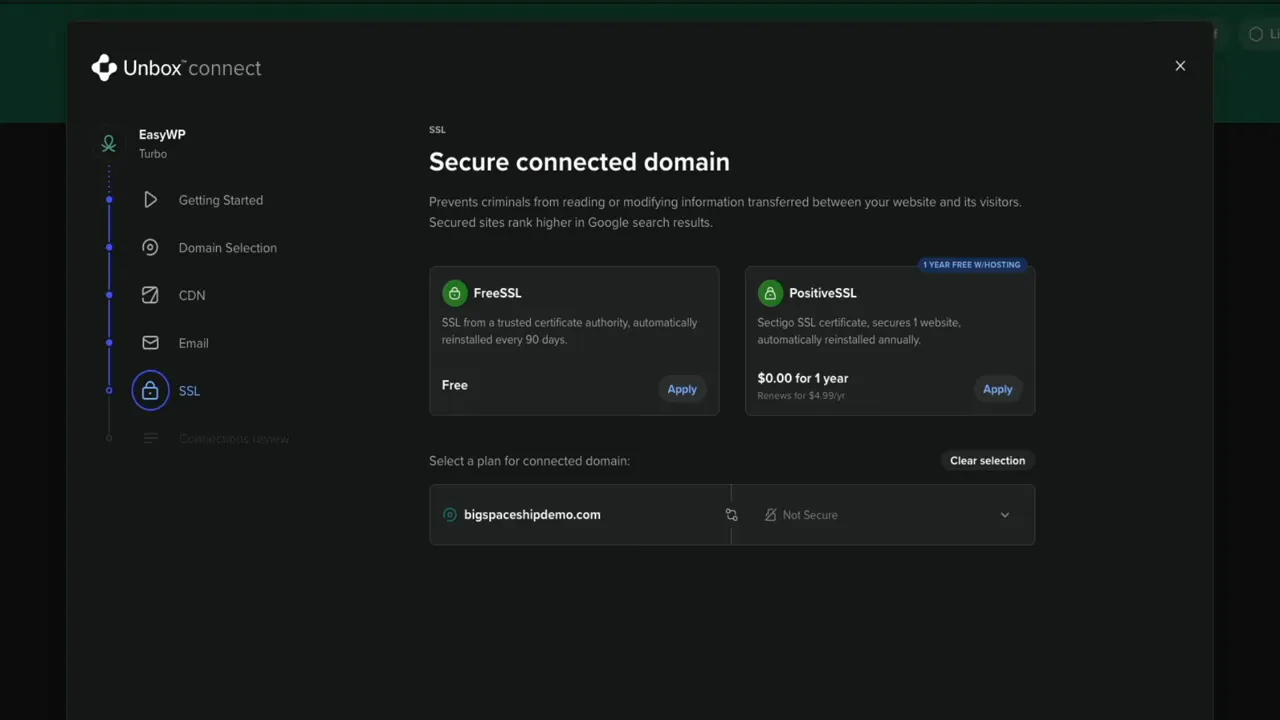
Task: Click the bigspaceshipdemo.com domain name
Action: (x=532, y=515)
